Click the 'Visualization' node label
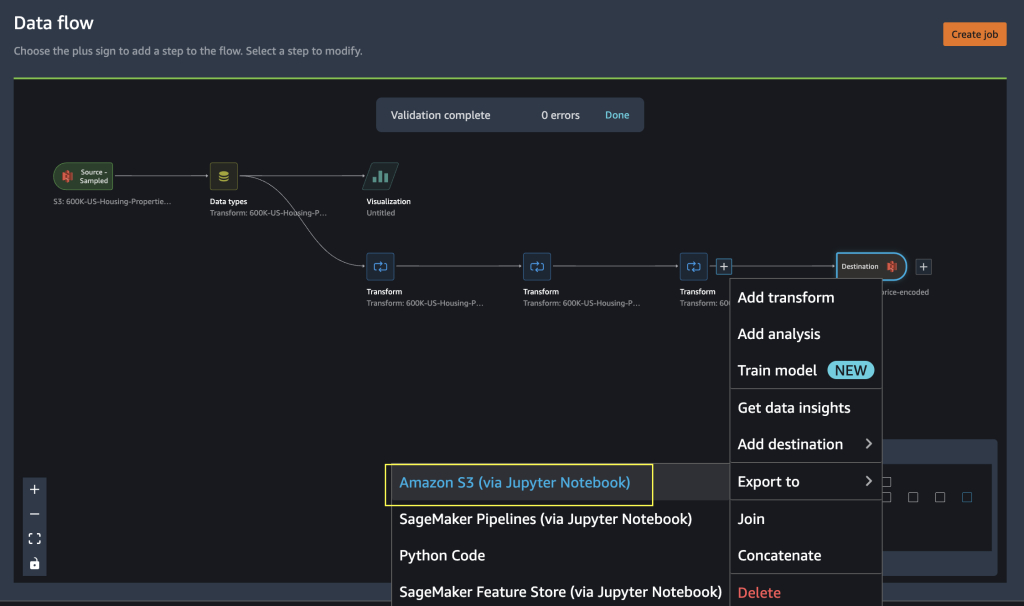 389,202
